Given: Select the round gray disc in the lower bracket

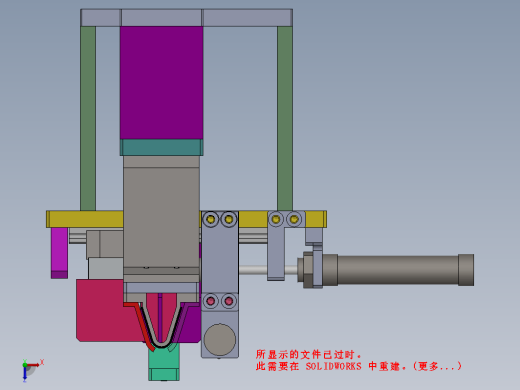Looking at the screenshot, I should 220,339.
